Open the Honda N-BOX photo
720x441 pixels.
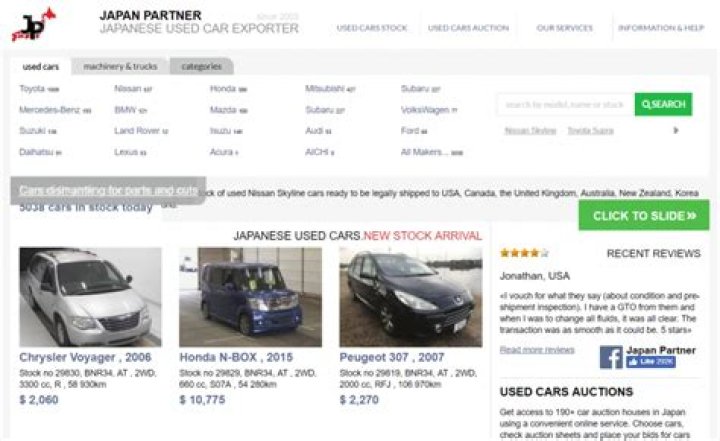(250, 297)
